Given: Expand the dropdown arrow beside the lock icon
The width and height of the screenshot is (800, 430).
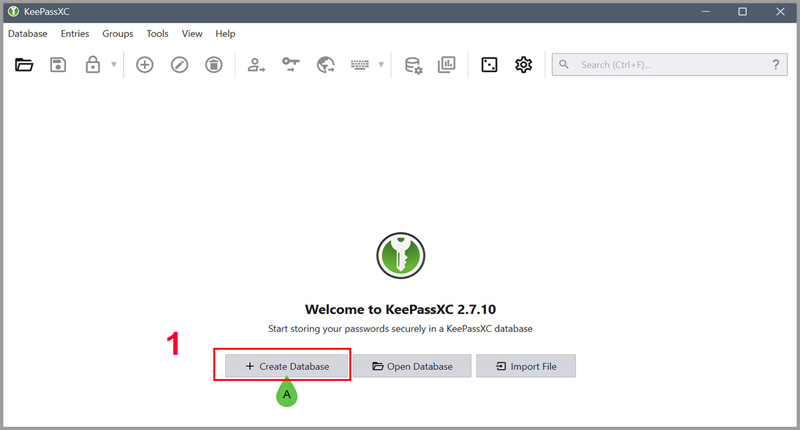Looking at the screenshot, I should [x=113, y=65].
